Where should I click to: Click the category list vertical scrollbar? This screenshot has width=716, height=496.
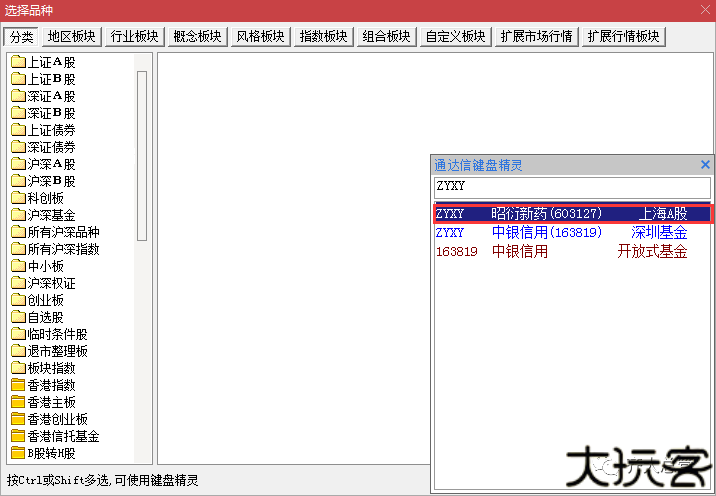pos(142,155)
